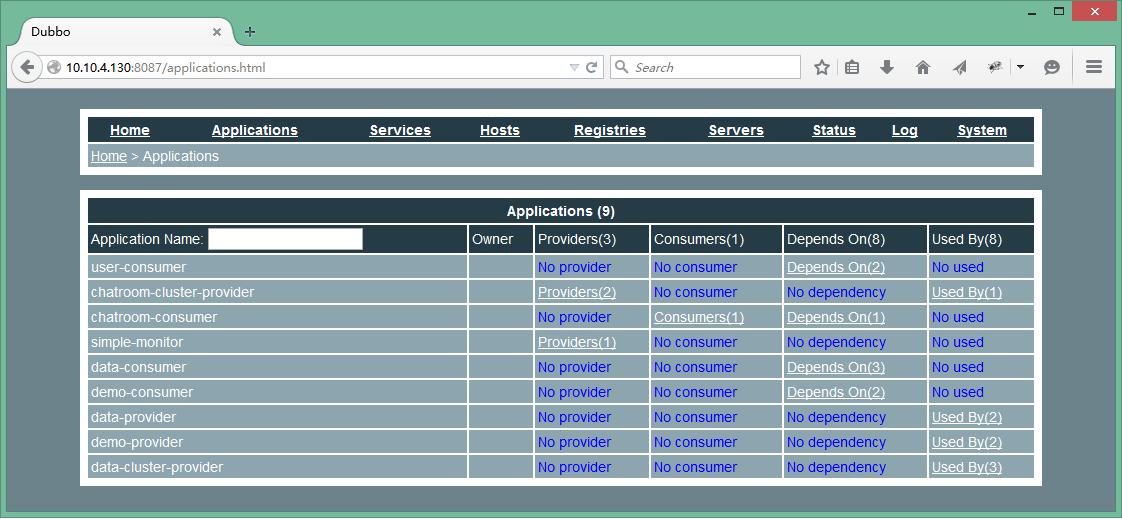
Task: Open a new browser tab with plus
Action: coord(250,32)
